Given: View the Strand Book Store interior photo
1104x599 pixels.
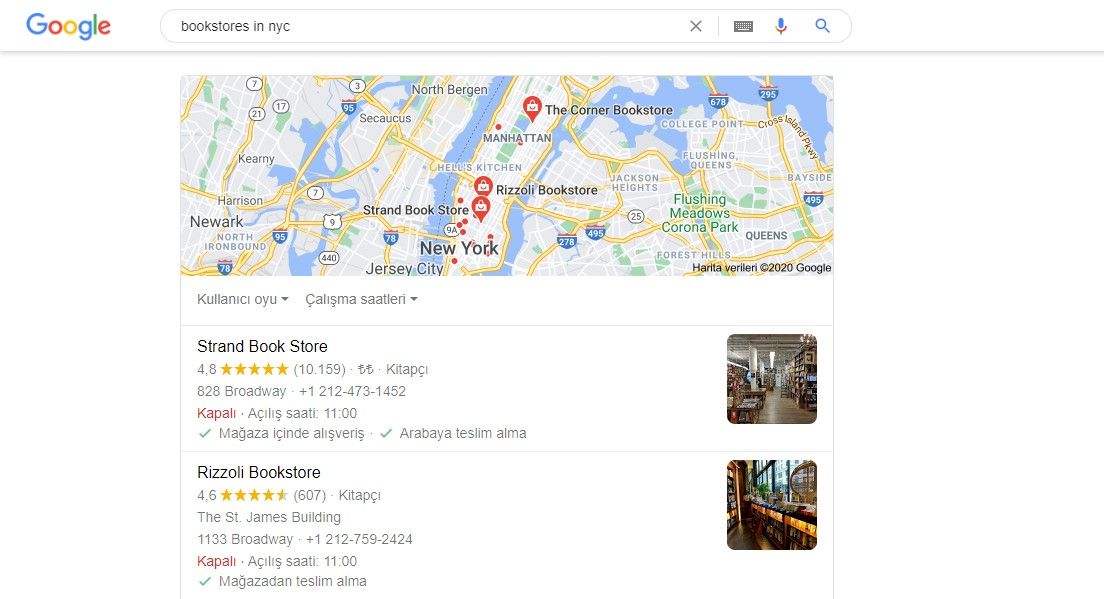Looking at the screenshot, I should (772, 379).
